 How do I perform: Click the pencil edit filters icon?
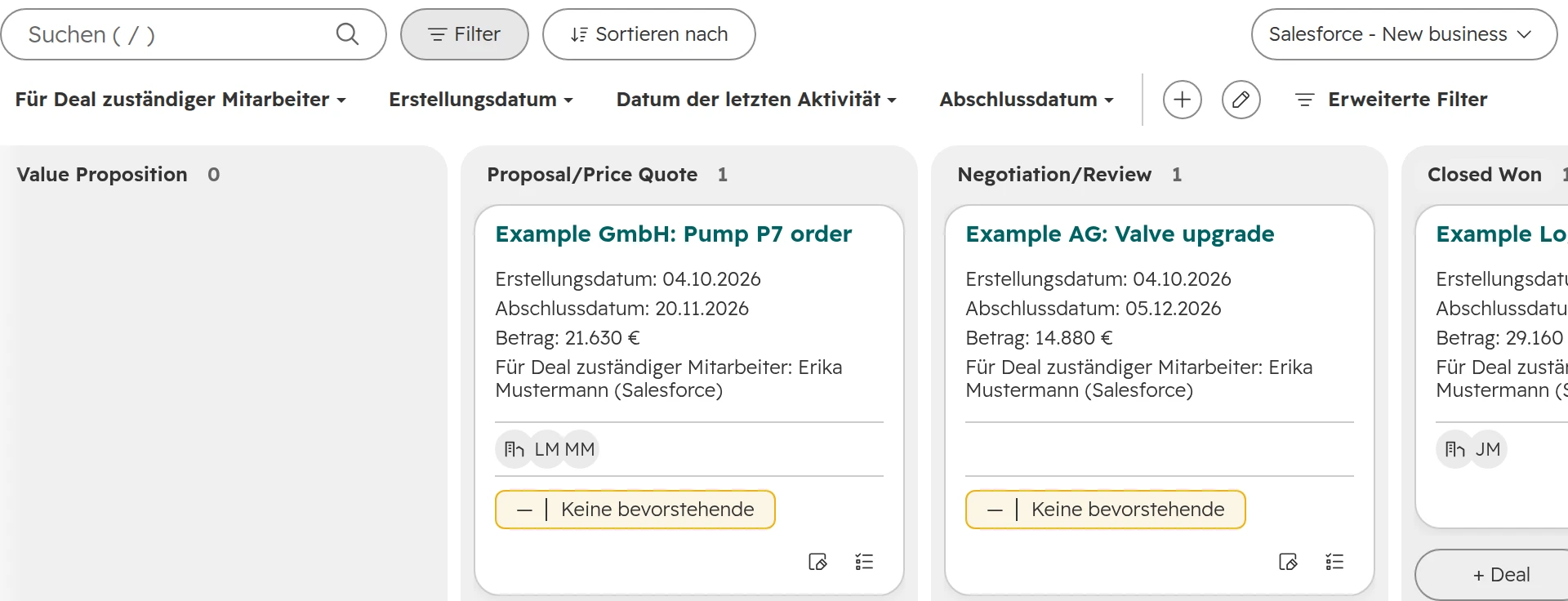(1241, 100)
